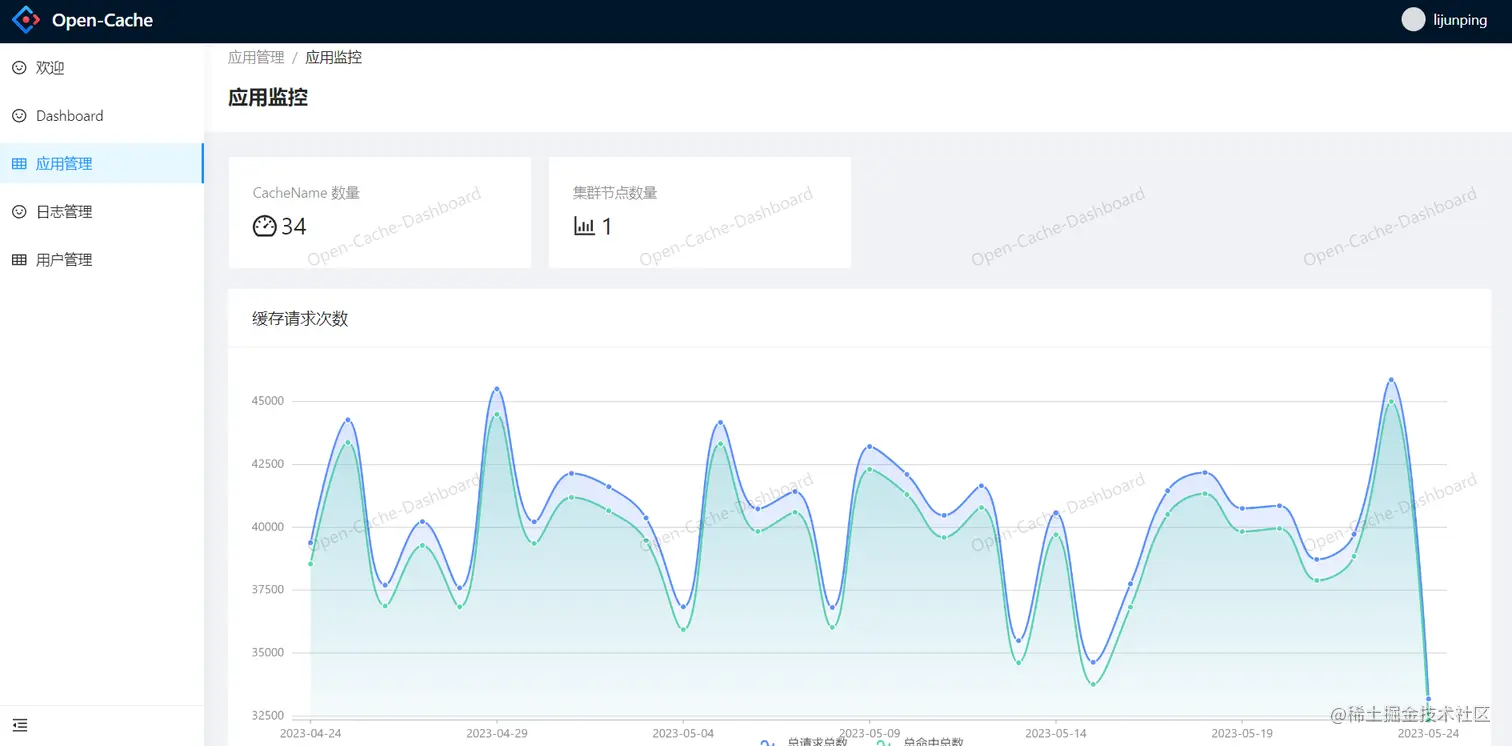Click the 45000 y-axis label
The width and height of the screenshot is (1512, 746).
[268, 401]
